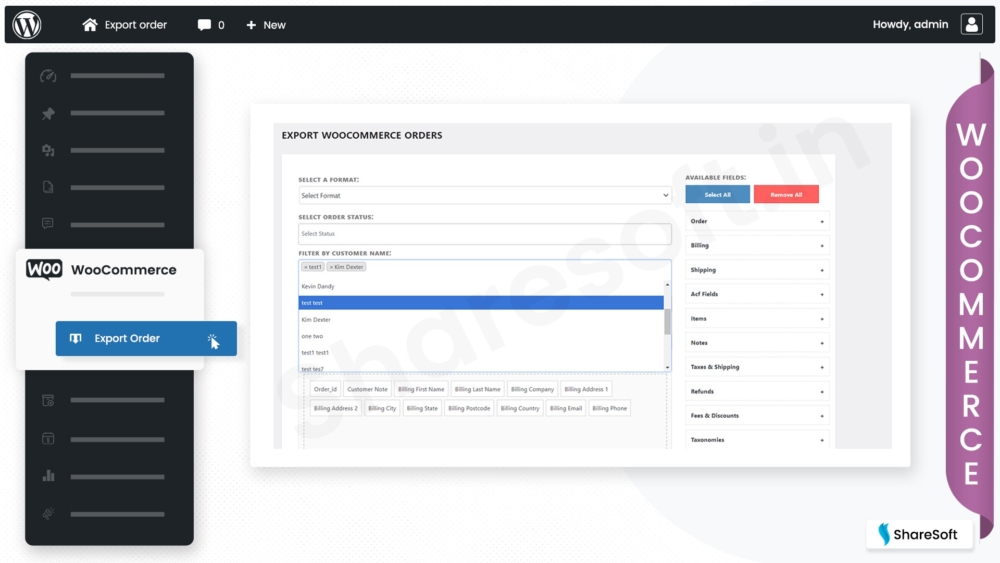Click the Billing City field chip
1000x563 pixels.
(382, 408)
